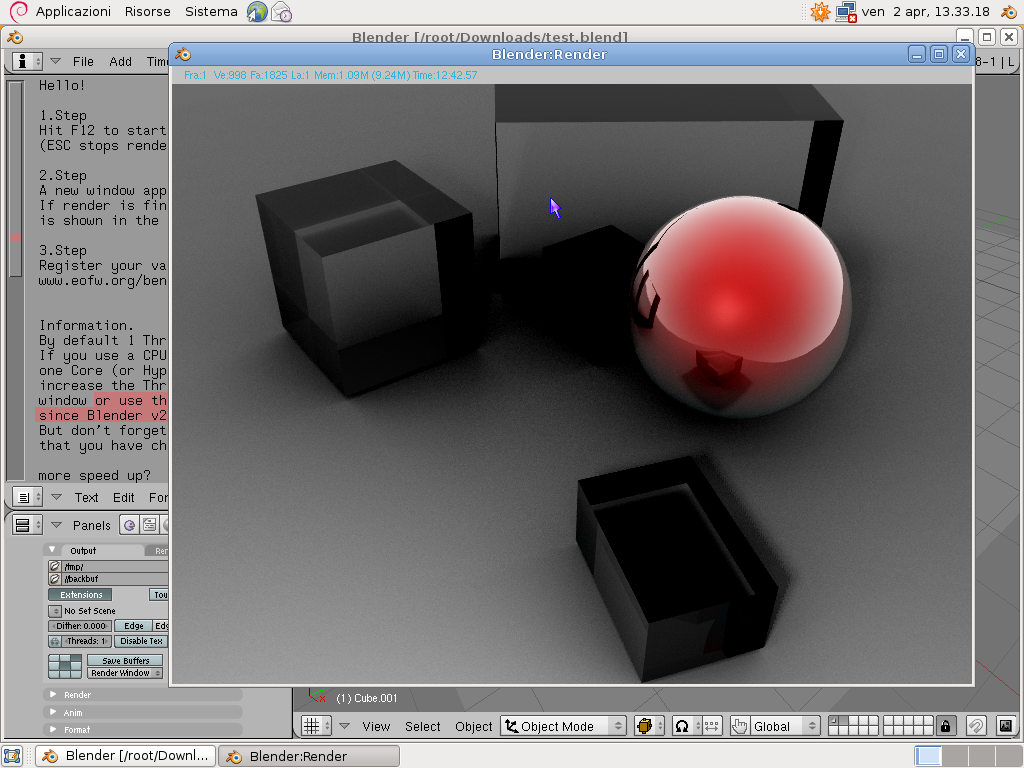Click the render parts border grid selector
Image resolution: width=1024 pixels, height=768 pixels.
65,667
